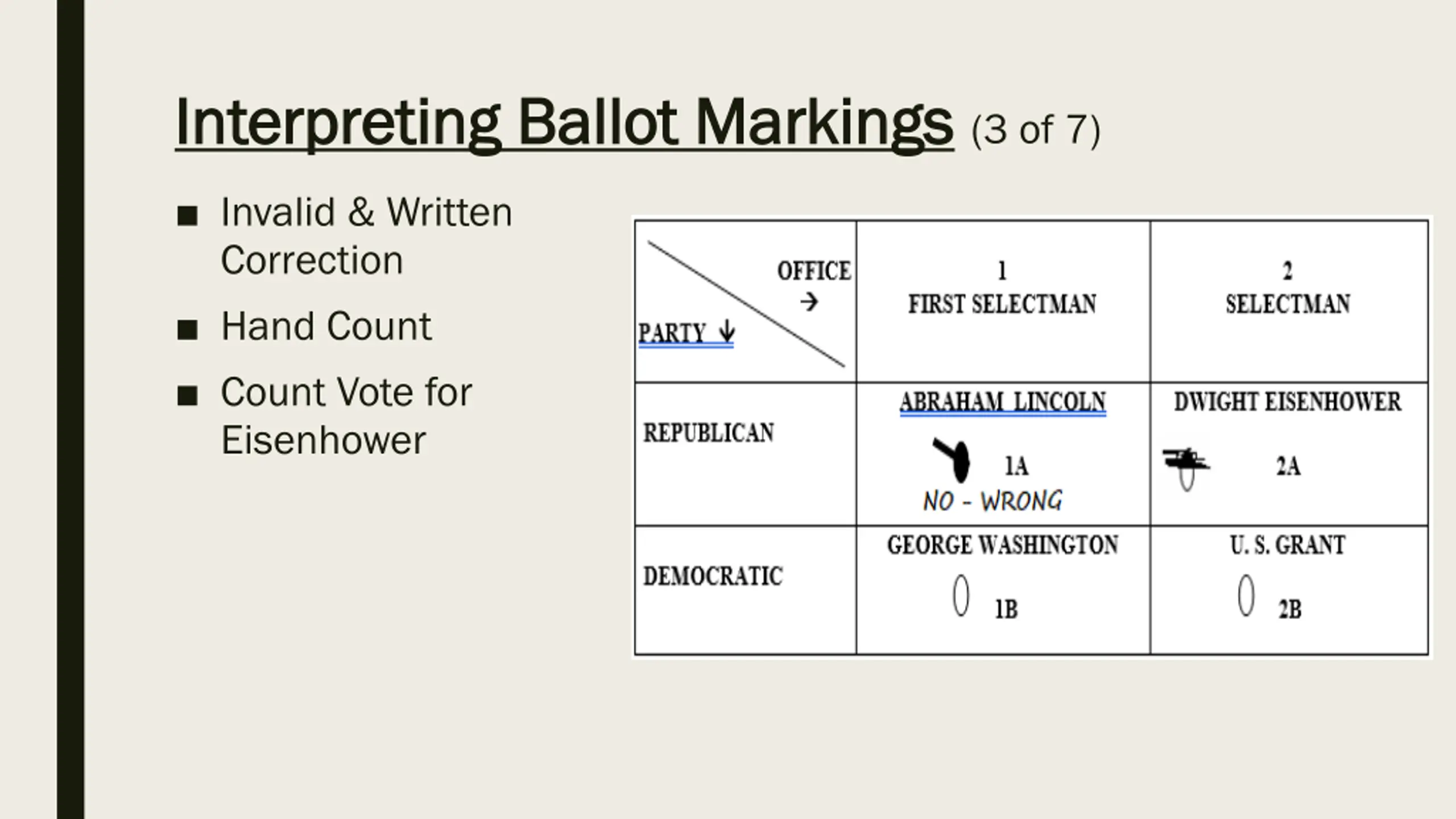The image size is (1456, 819).
Task: Click the bullet before Count Vote for Eisenhower
Action: click(x=187, y=395)
